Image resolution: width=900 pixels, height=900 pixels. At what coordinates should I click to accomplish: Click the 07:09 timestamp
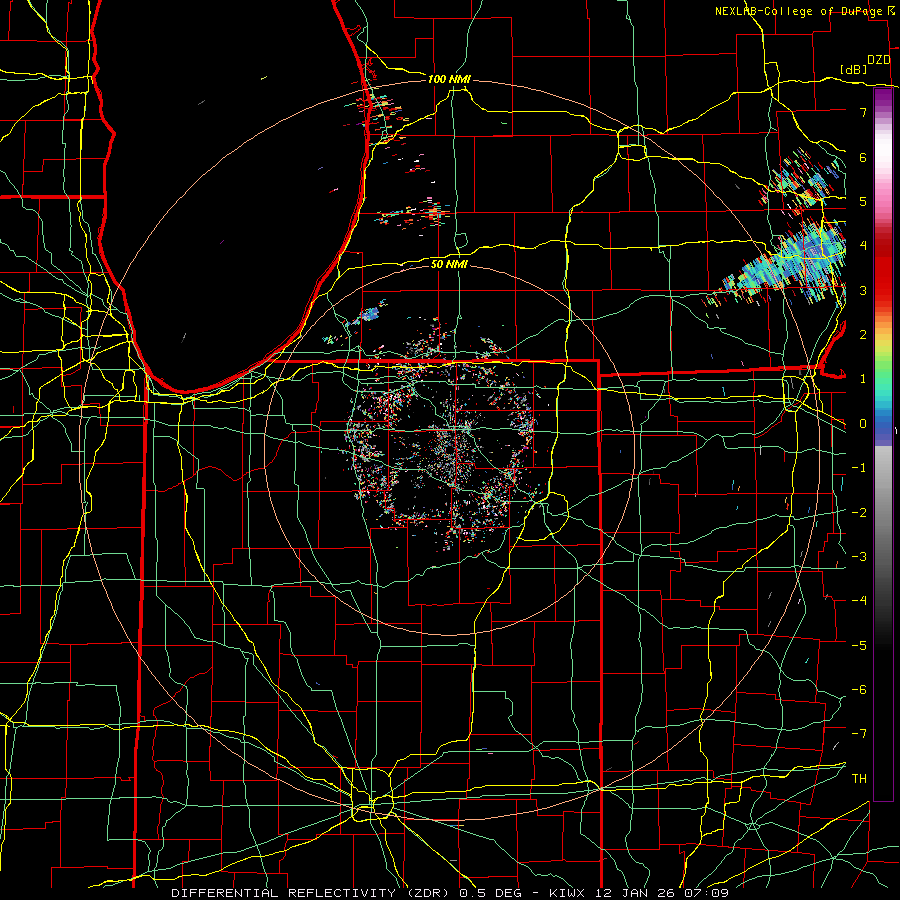(705, 893)
